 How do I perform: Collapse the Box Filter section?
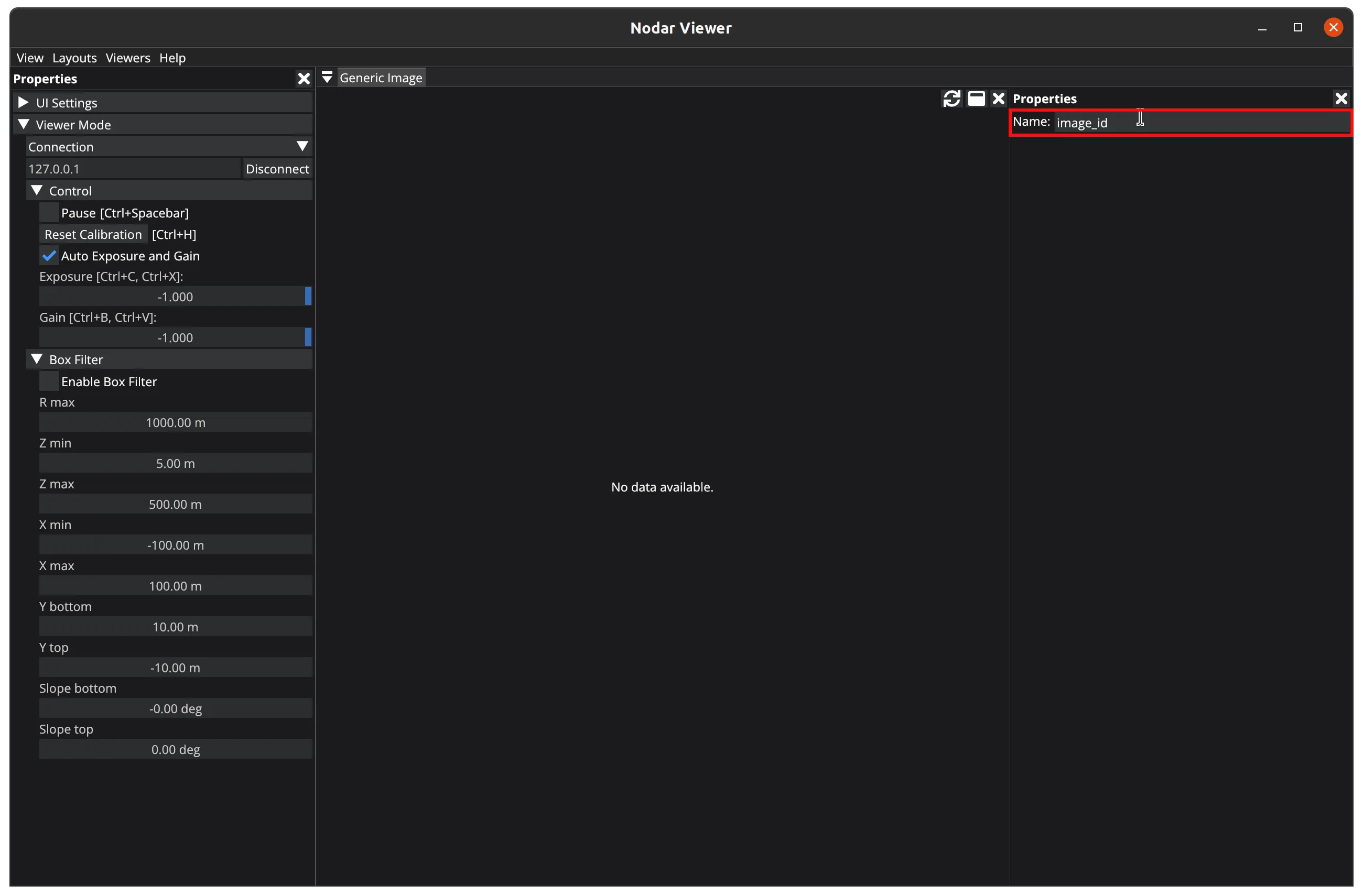click(37, 359)
